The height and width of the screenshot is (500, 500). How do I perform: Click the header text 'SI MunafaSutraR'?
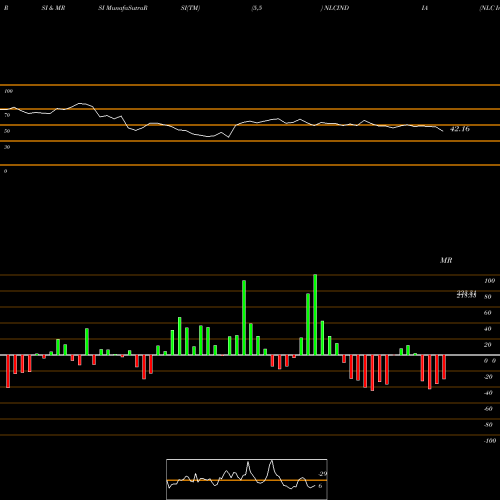(x=123, y=8)
